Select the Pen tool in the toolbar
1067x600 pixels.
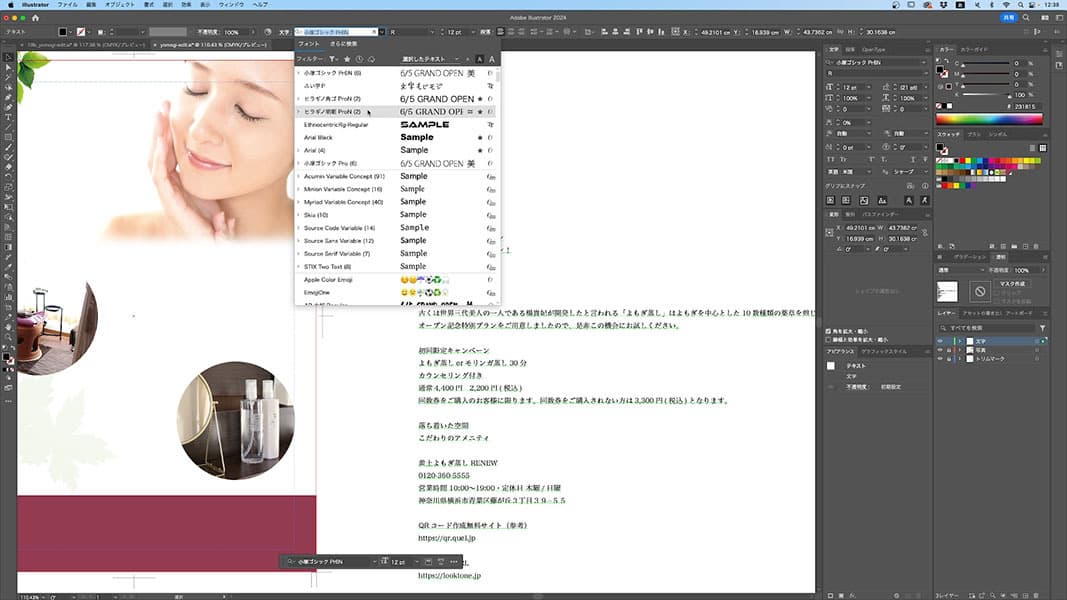pyautogui.click(x=8, y=97)
